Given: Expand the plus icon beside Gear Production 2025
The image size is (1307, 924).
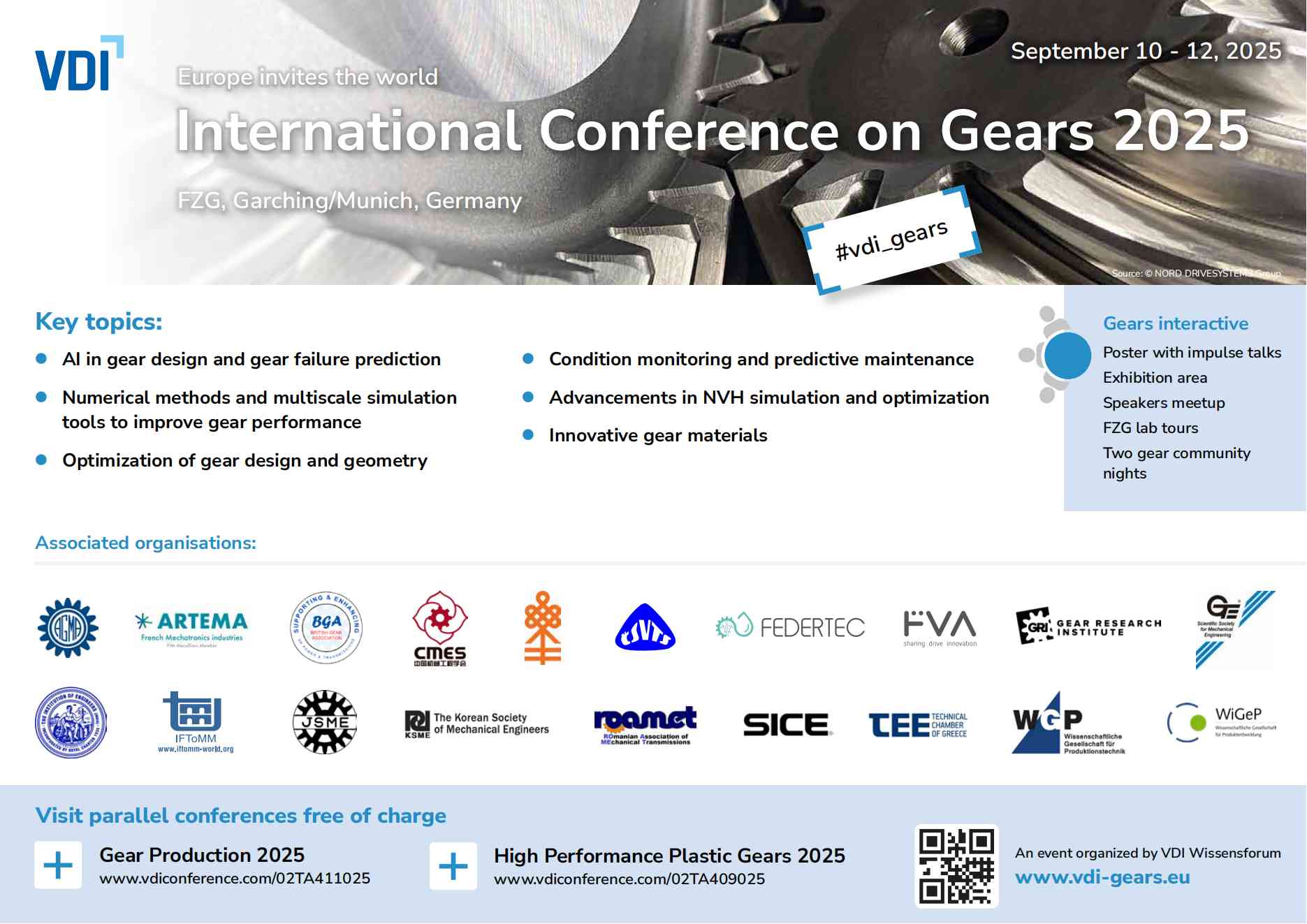Looking at the screenshot, I should [x=58, y=865].
